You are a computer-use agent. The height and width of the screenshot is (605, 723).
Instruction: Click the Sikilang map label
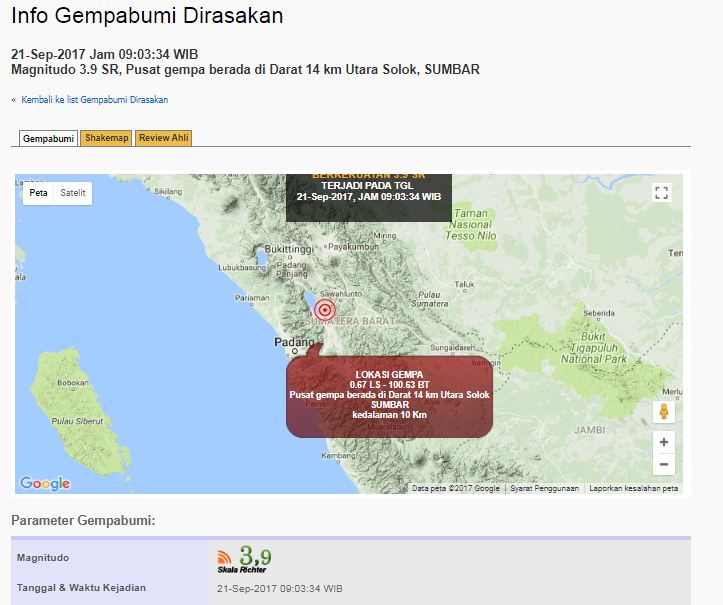168,191
